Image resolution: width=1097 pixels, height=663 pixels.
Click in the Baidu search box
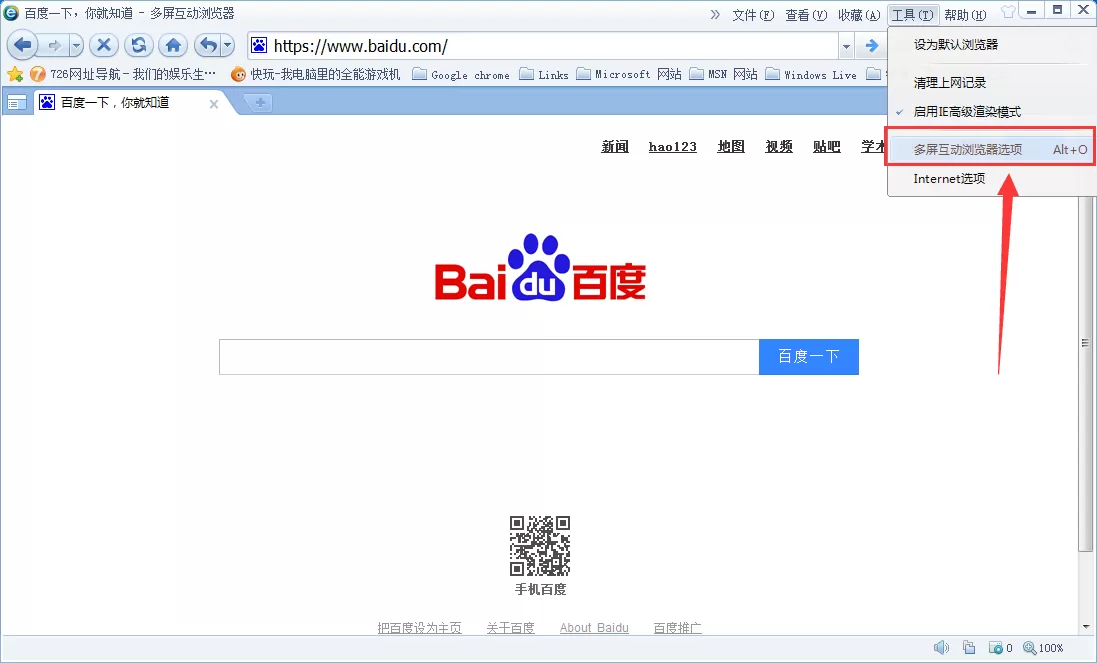pos(489,357)
